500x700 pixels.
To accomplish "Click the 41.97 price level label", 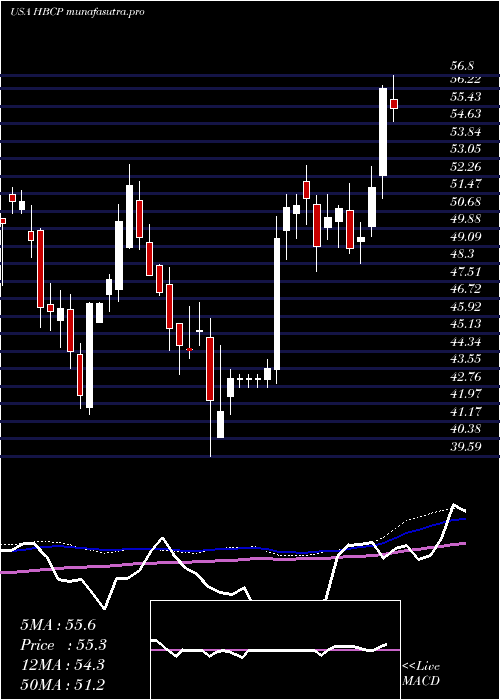I will click(x=465, y=394).
